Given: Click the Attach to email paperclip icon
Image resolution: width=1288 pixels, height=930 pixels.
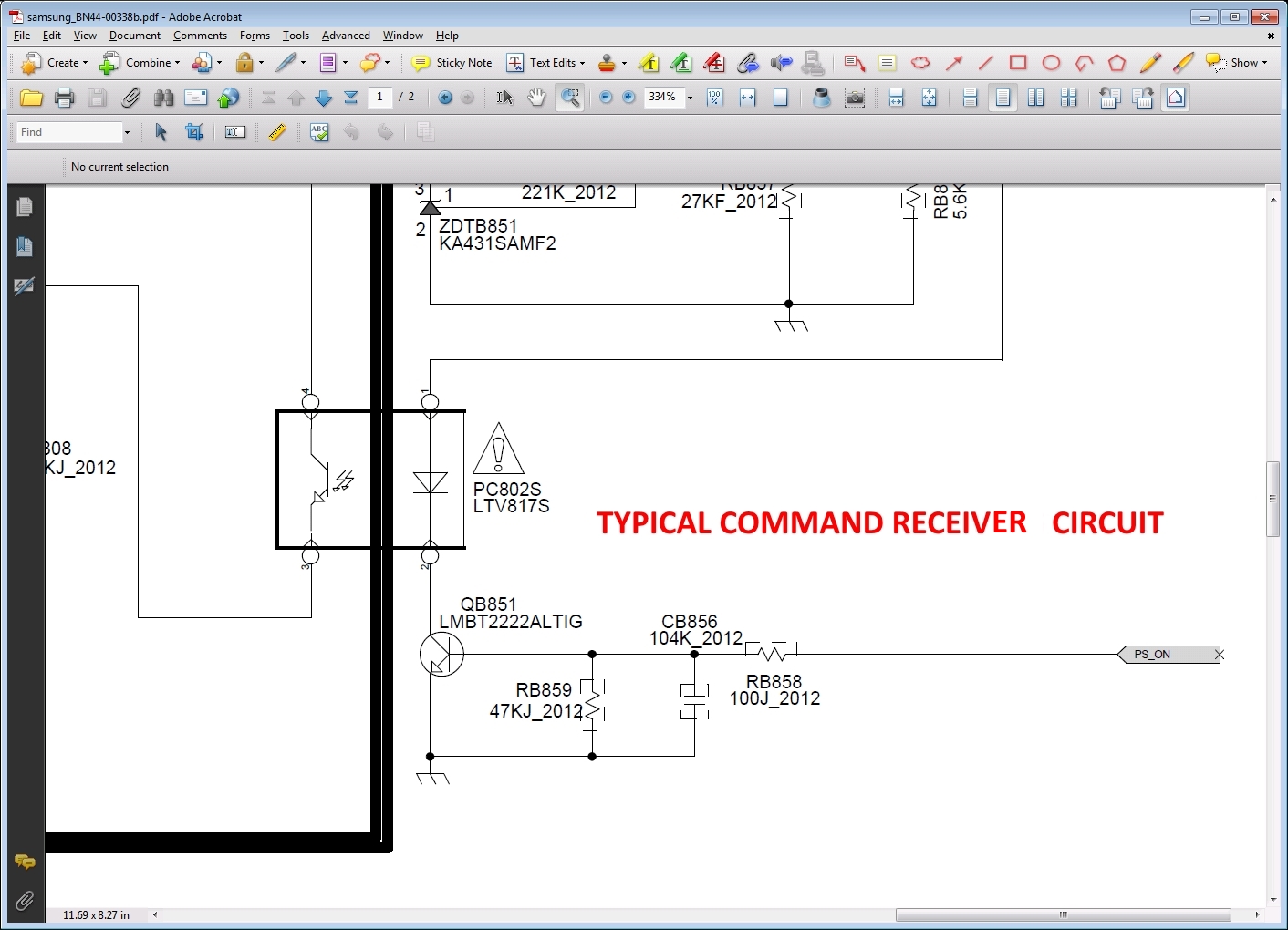Looking at the screenshot, I should (x=130, y=98).
